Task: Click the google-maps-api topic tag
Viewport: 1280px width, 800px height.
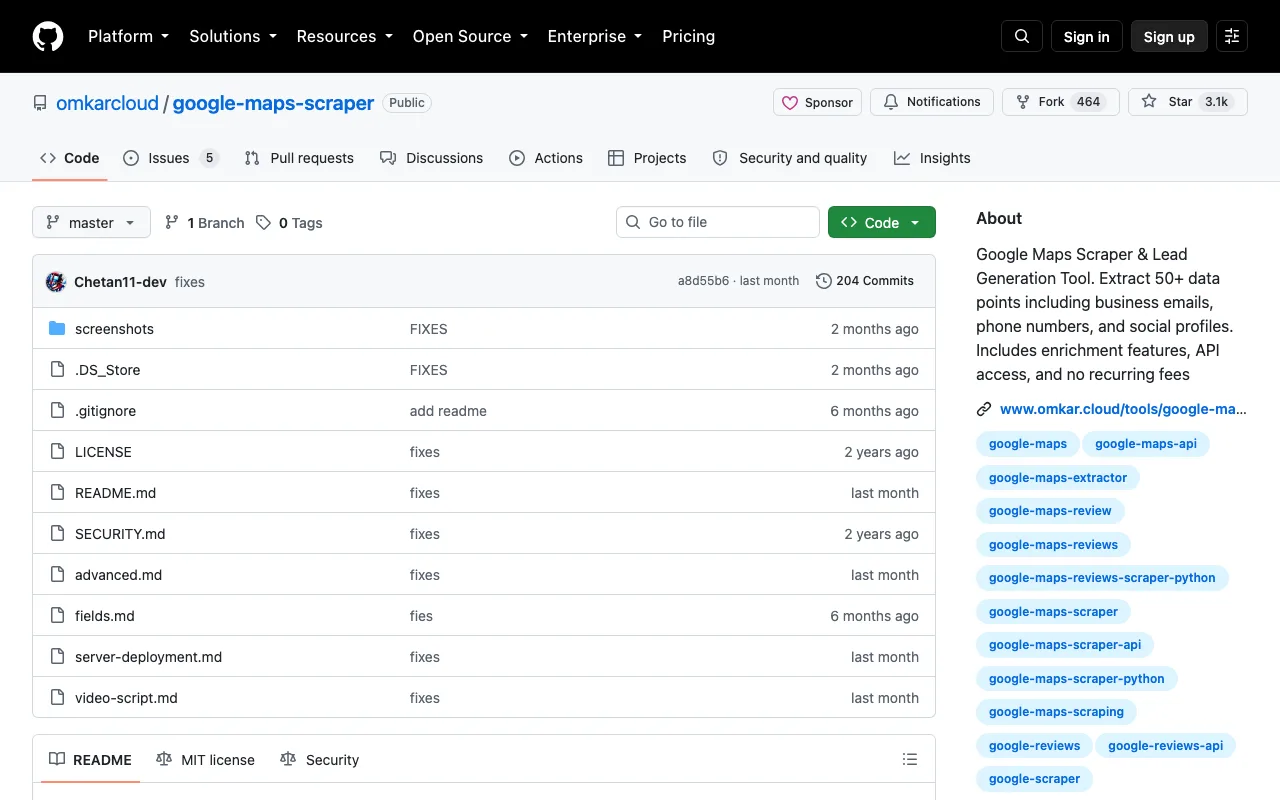Action: tap(1146, 444)
